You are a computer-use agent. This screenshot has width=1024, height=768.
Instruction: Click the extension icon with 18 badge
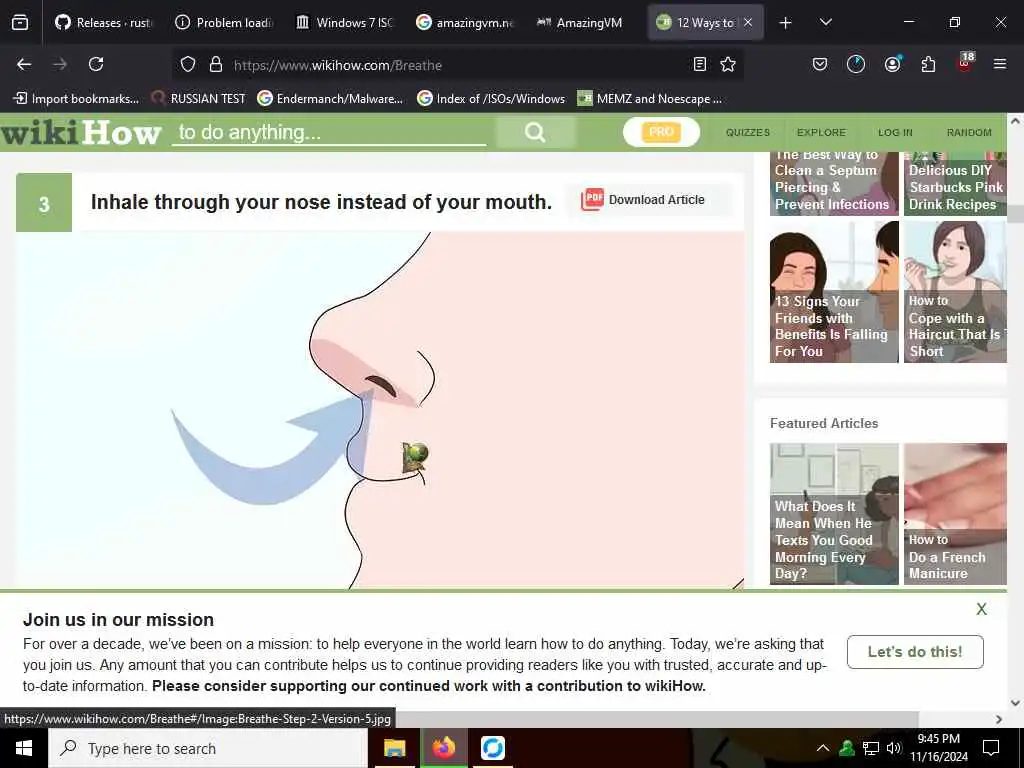click(x=965, y=63)
